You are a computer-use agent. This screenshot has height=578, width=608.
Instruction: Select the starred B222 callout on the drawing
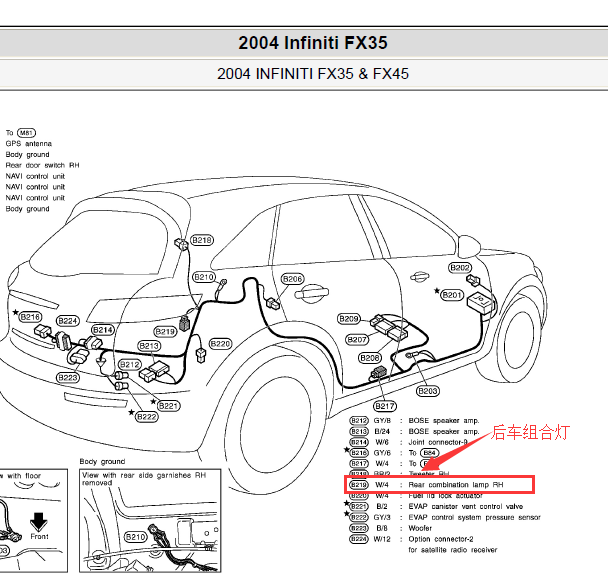pyautogui.click(x=147, y=417)
